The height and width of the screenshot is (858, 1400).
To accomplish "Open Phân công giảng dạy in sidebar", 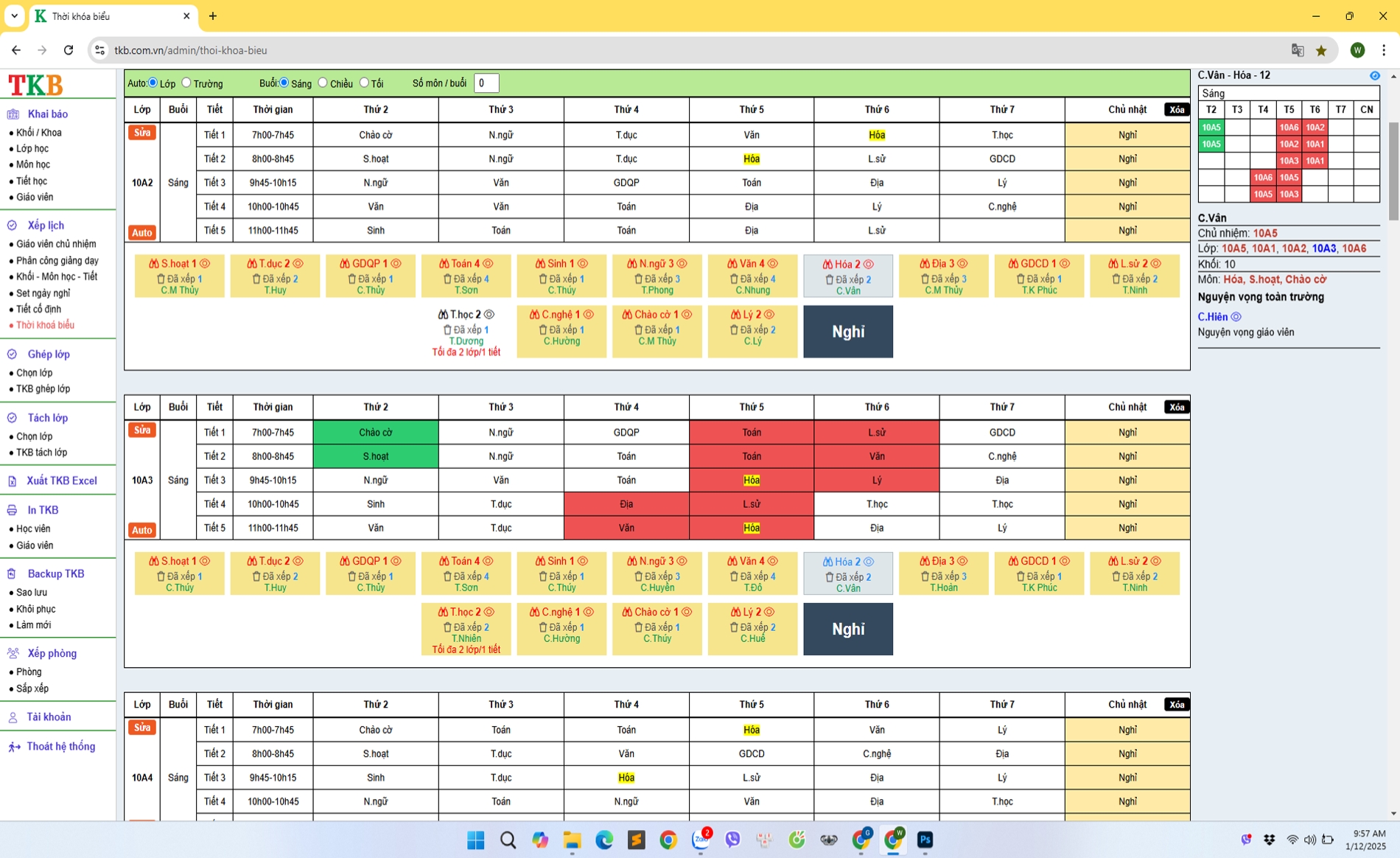I will coord(57,260).
